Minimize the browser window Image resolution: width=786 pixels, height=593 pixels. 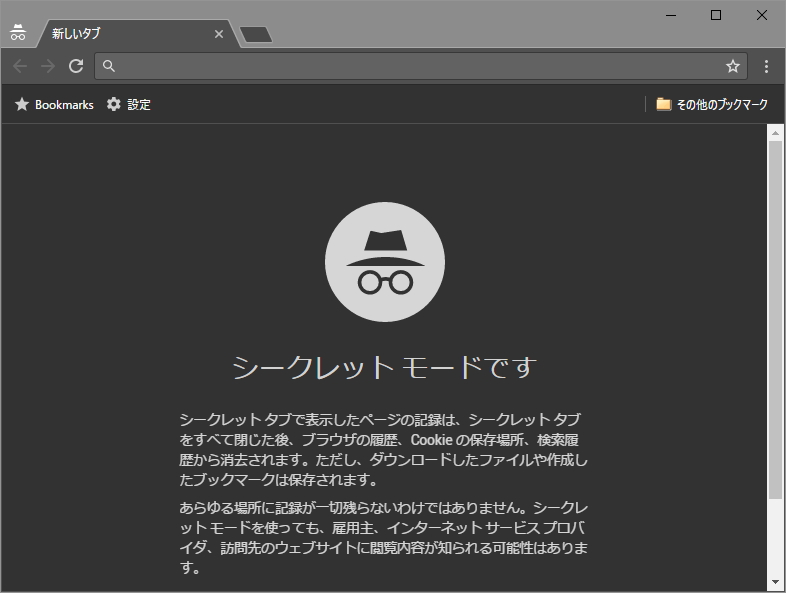671,16
